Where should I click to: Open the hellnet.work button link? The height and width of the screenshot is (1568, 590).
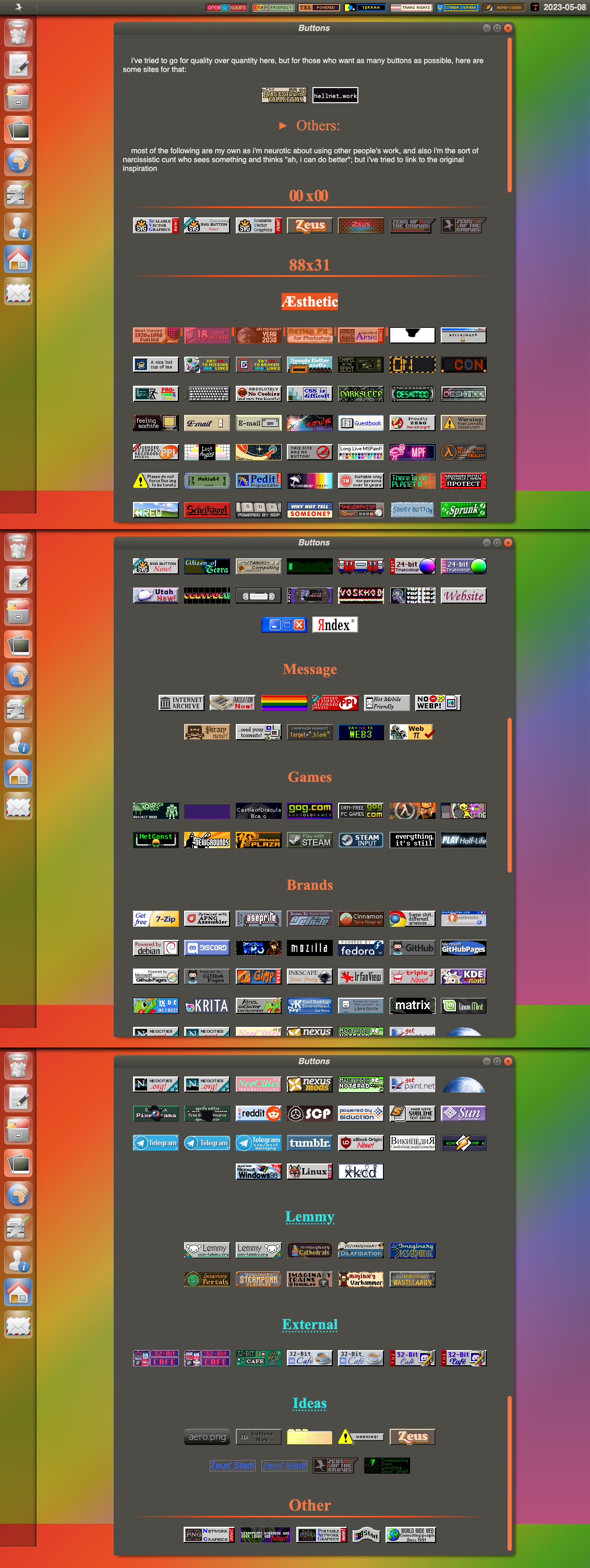pyautogui.click(x=335, y=95)
